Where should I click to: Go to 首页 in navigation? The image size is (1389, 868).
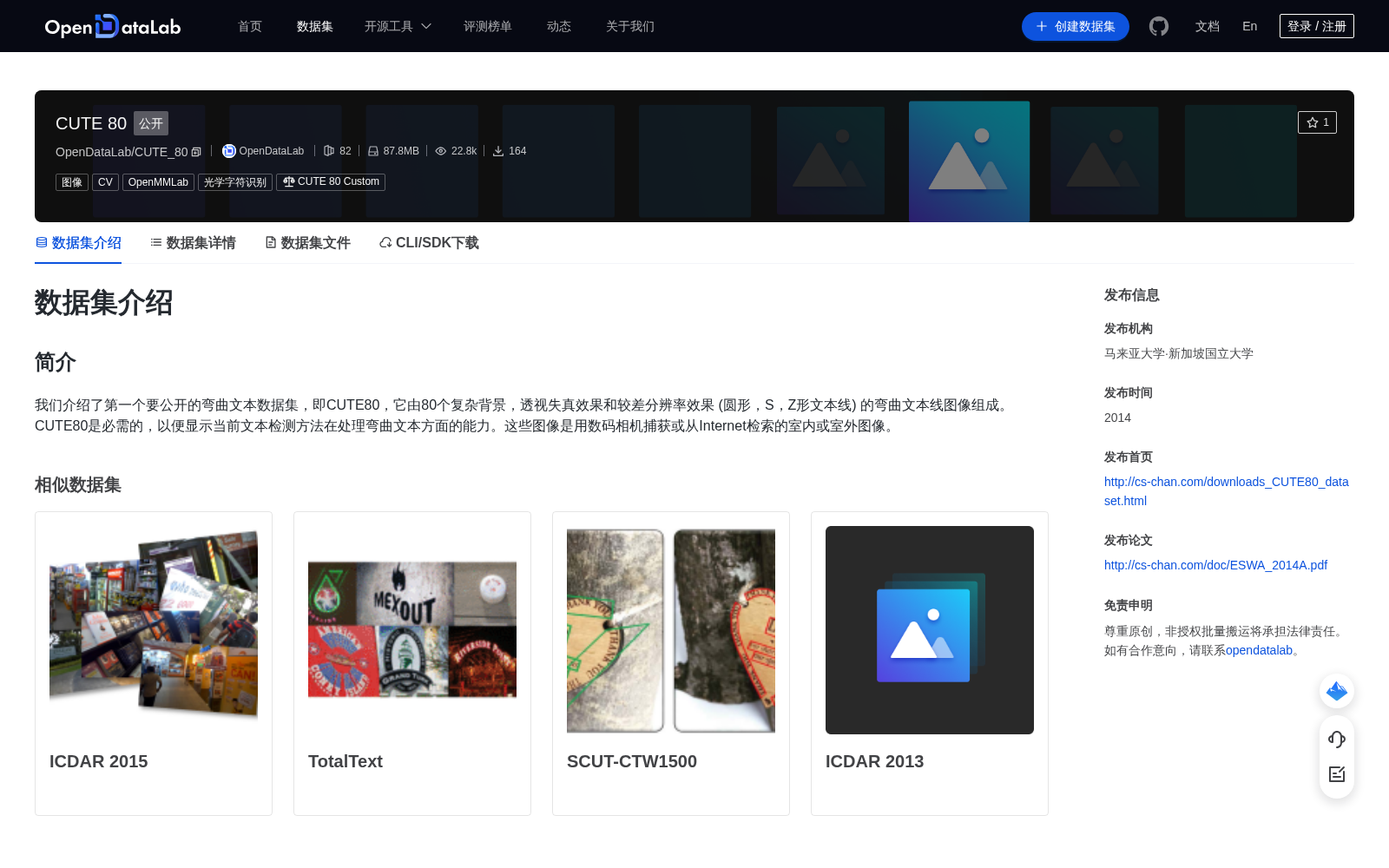(x=250, y=26)
